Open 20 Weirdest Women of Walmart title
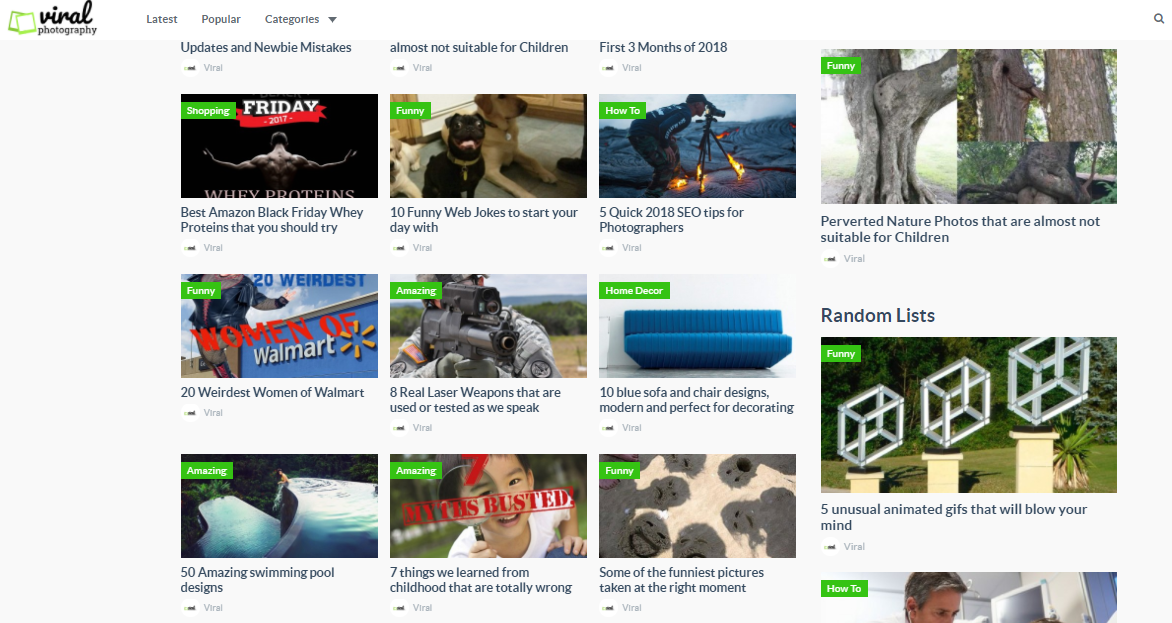Screen dimensions: 1172x623 point(272,392)
